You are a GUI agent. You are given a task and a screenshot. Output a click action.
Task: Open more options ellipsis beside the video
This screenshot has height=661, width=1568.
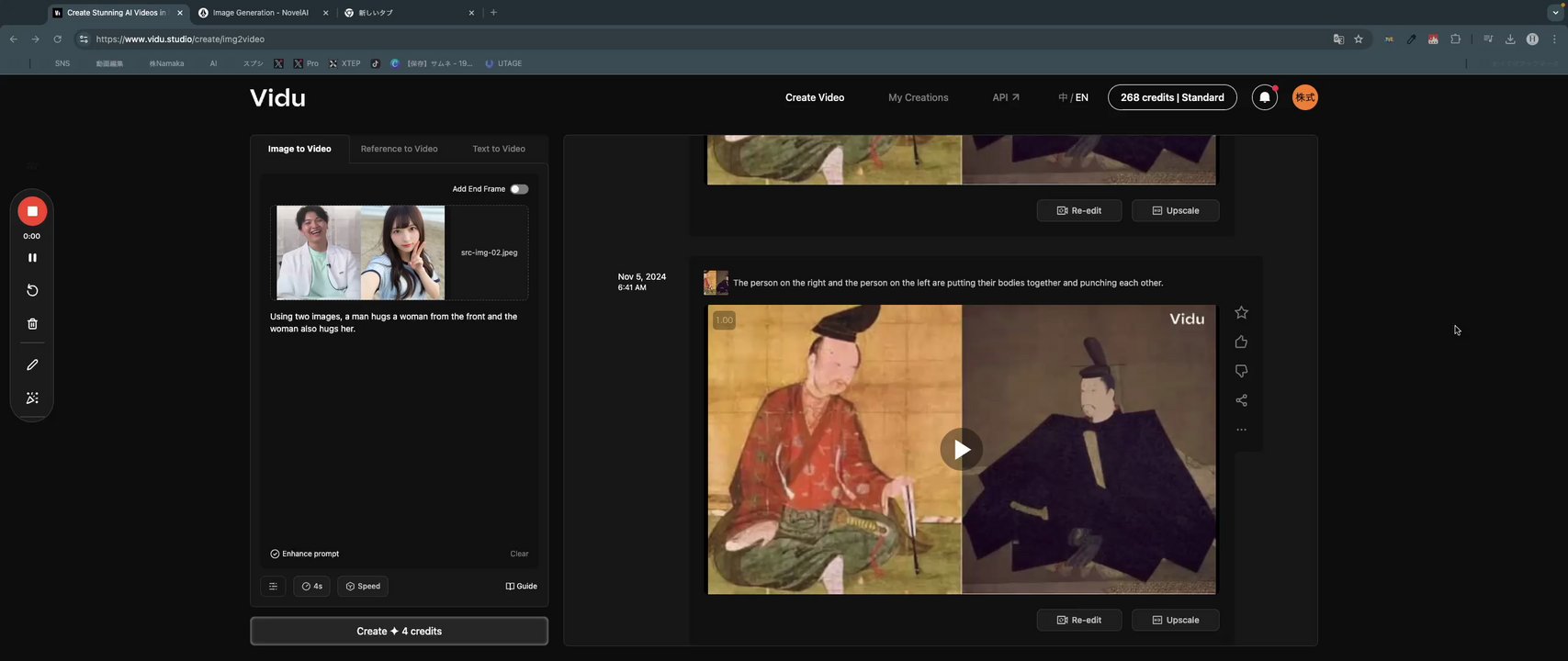coord(1241,430)
